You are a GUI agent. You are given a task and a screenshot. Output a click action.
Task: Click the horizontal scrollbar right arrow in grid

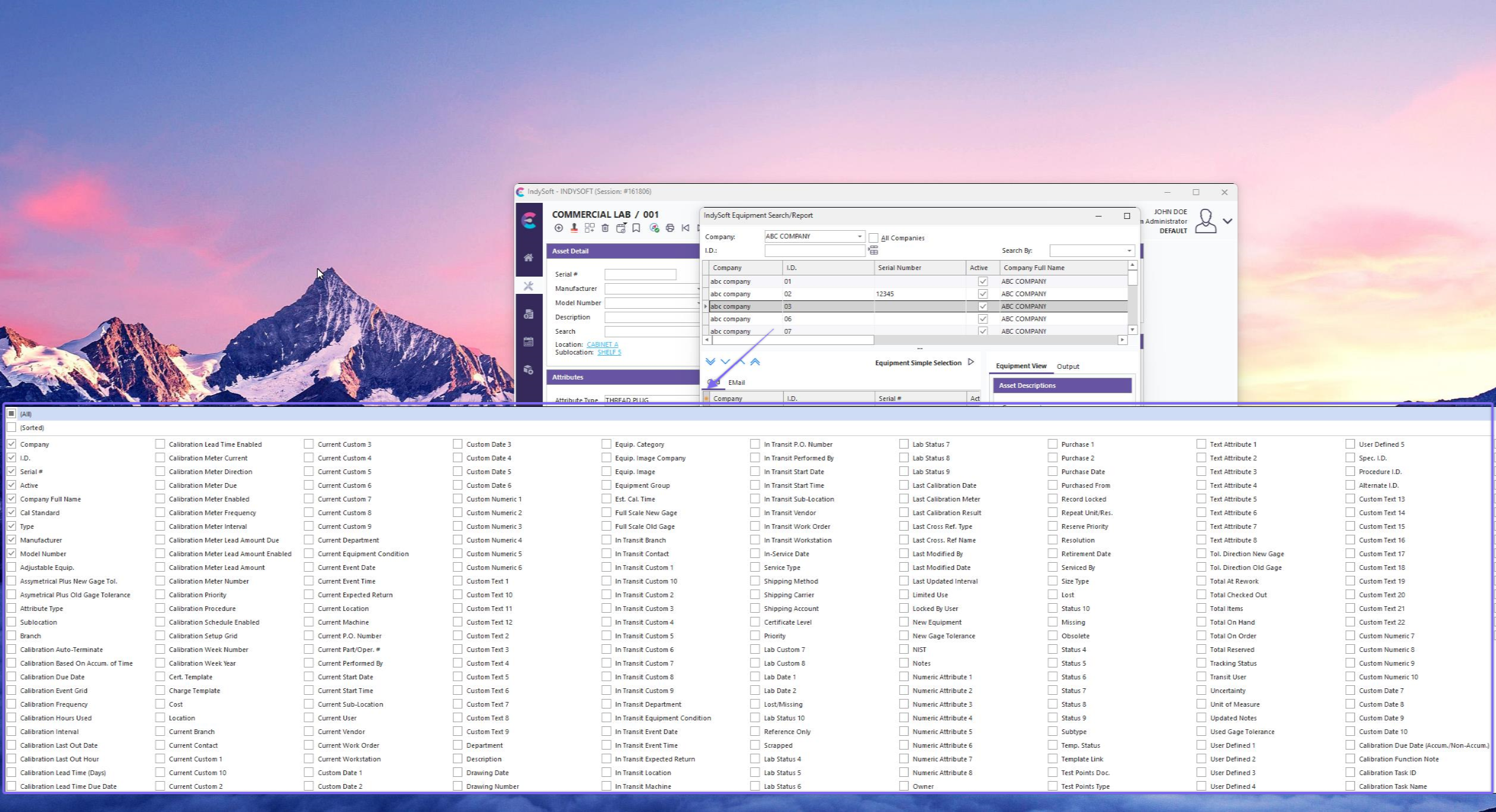1122,340
